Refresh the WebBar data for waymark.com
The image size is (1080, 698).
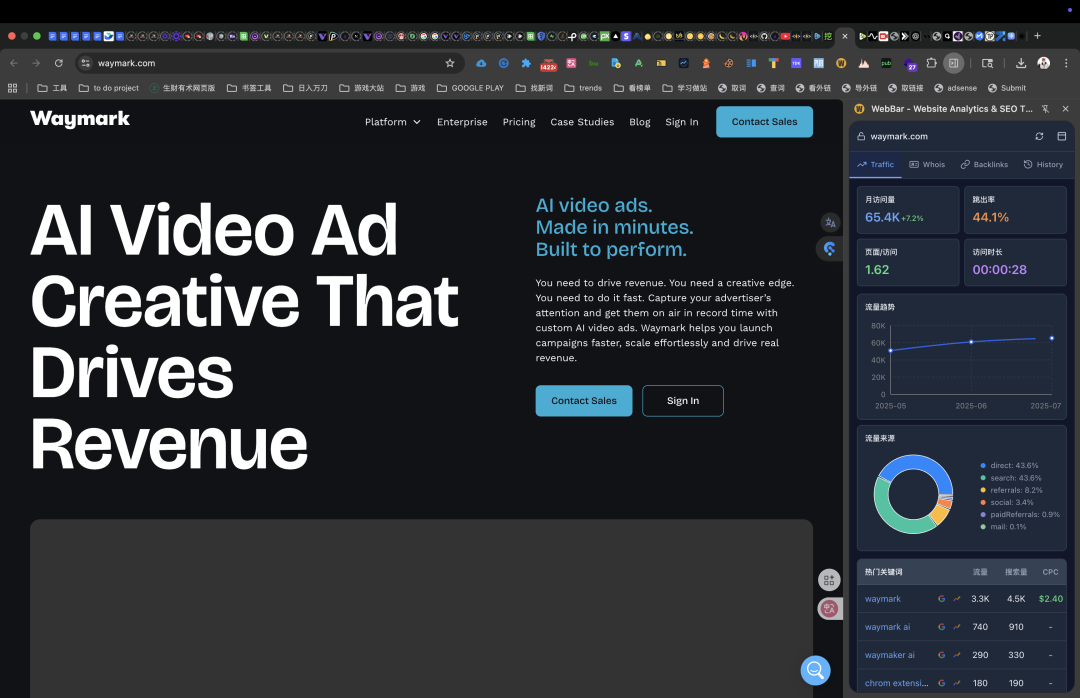pos(1039,136)
